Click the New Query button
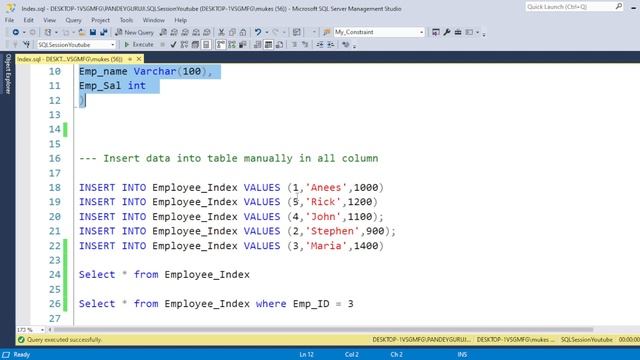640x360 pixels. point(135,32)
